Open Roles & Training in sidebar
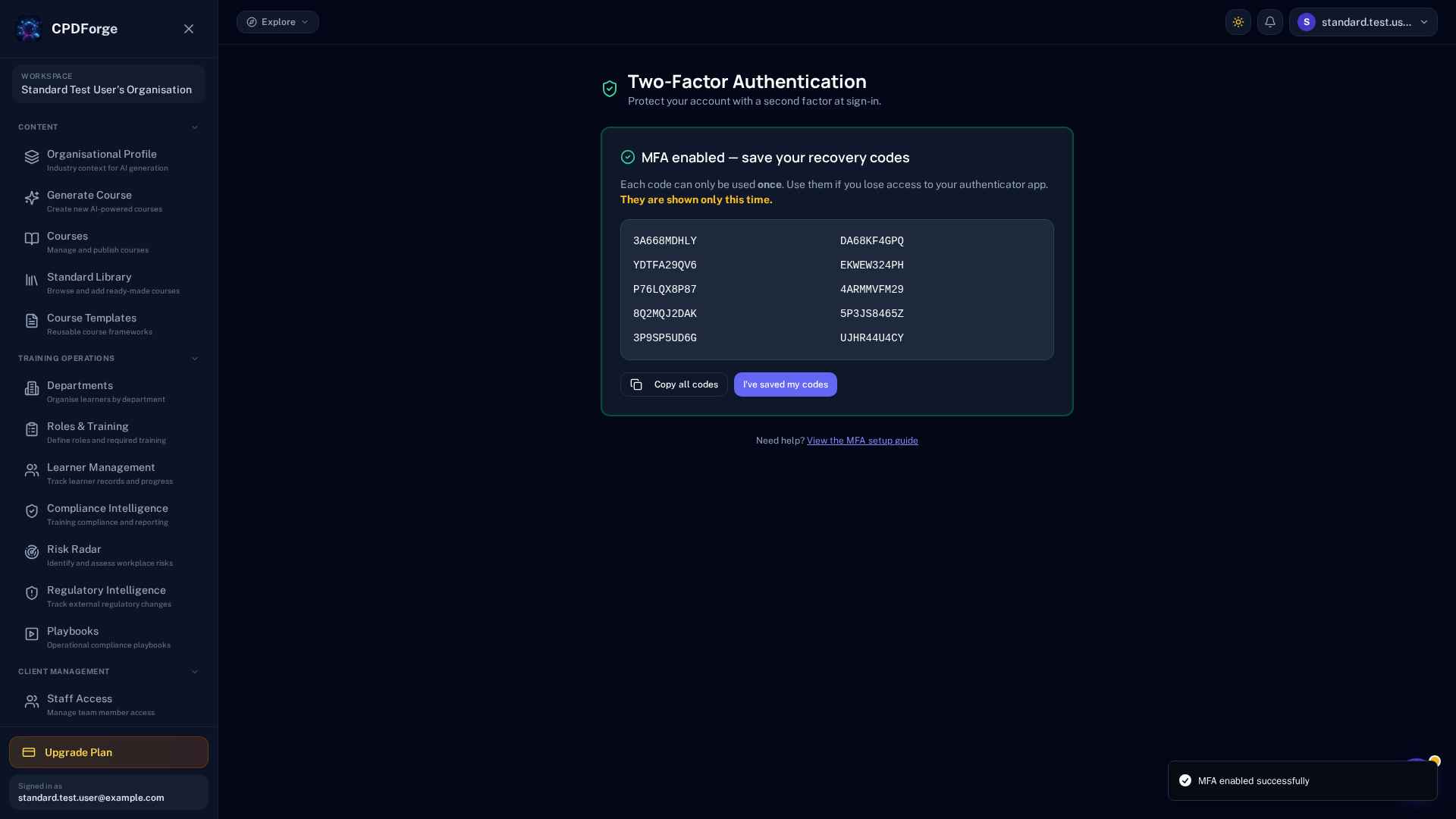The width and height of the screenshot is (1456, 819). (108, 432)
